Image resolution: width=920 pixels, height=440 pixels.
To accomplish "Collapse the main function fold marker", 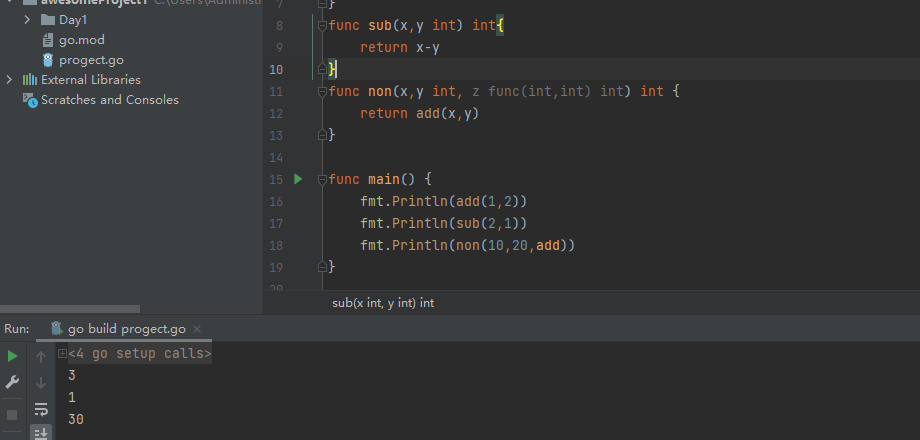I will coord(322,180).
